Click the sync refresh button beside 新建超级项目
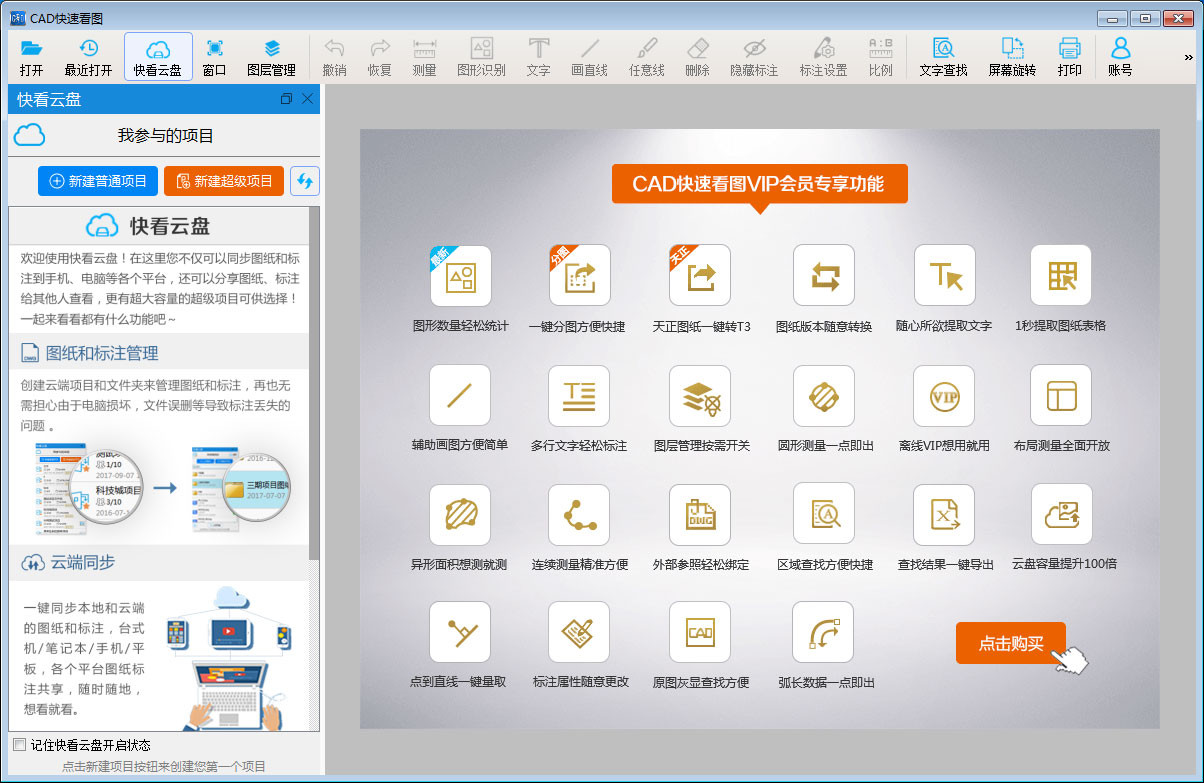Screen dimensions: 1204x783 click(305, 181)
